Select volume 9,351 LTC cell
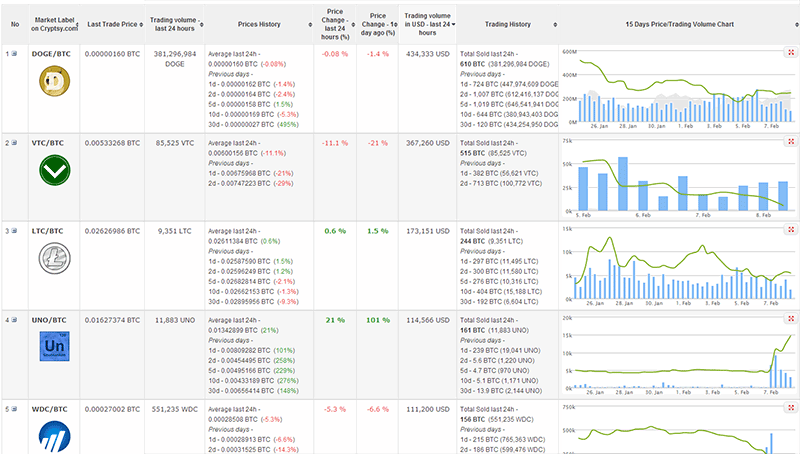Viewport: 800px width, 454px height. (174, 231)
